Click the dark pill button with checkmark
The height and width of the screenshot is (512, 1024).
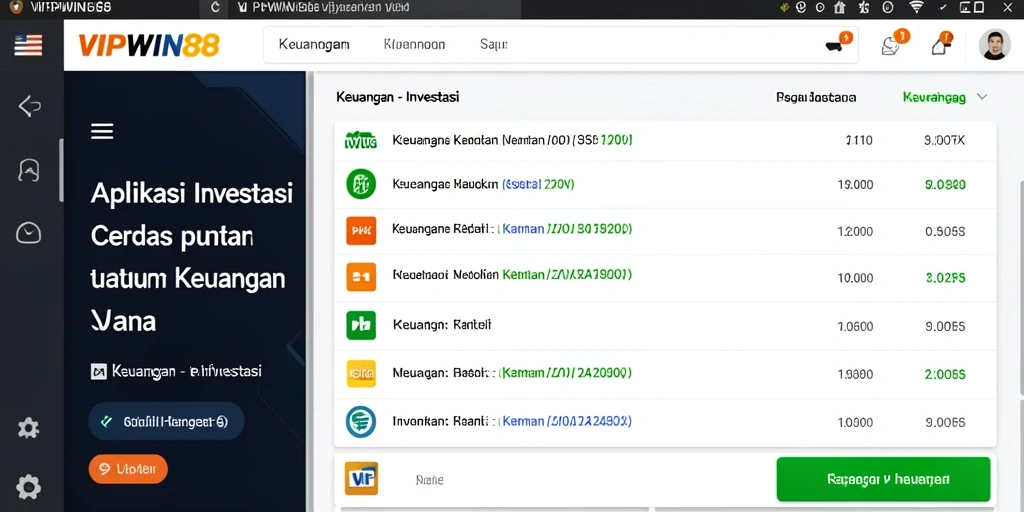(x=166, y=421)
